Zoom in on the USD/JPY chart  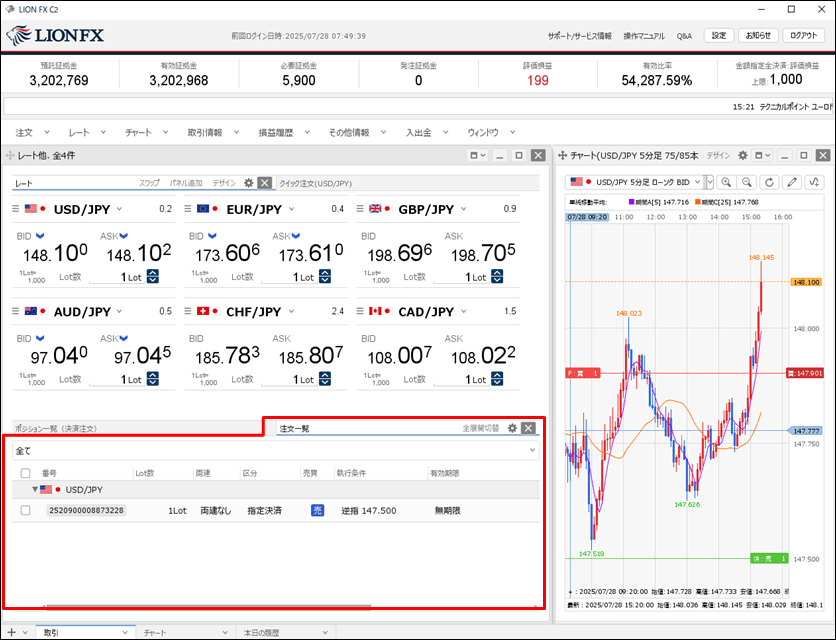tap(725, 182)
